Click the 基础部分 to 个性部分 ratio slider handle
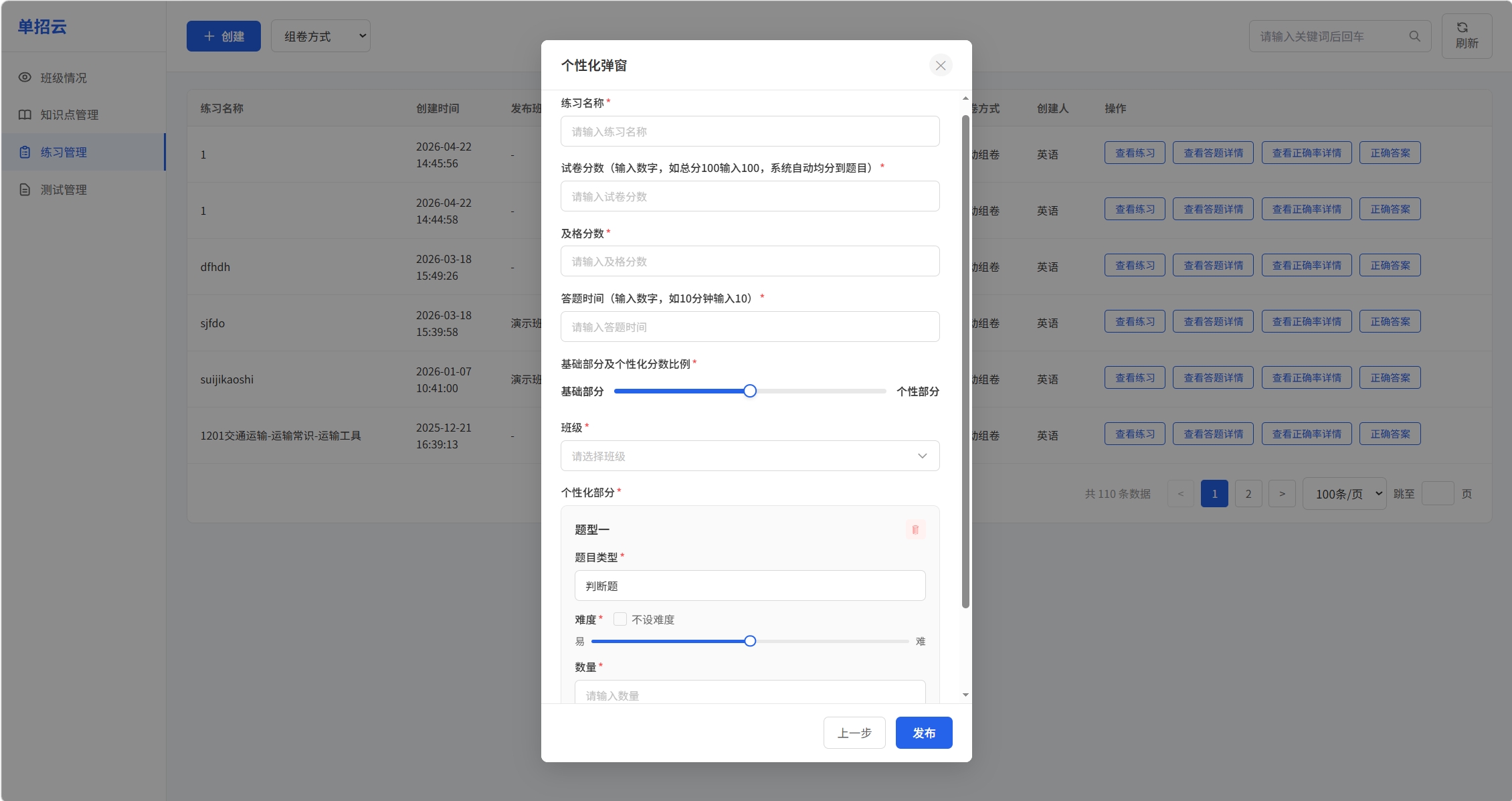 click(x=750, y=391)
